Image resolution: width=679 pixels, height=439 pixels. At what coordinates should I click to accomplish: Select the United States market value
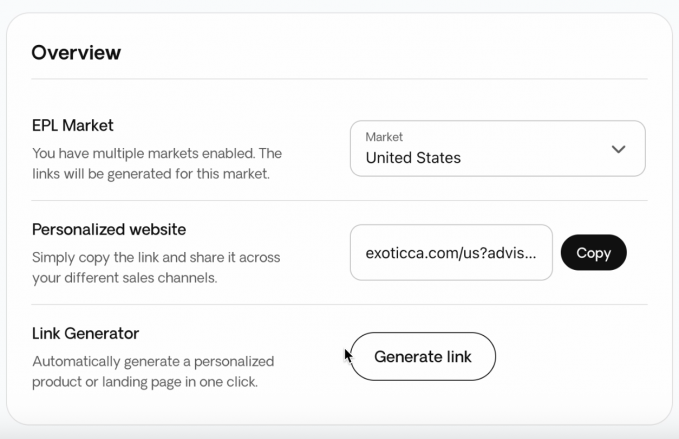click(413, 158)
